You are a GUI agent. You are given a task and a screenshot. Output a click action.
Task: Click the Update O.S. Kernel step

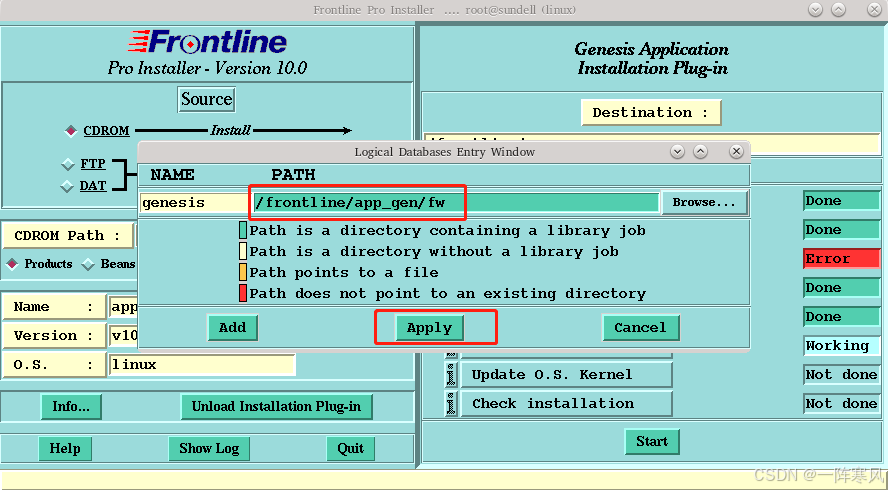point(566,374)
